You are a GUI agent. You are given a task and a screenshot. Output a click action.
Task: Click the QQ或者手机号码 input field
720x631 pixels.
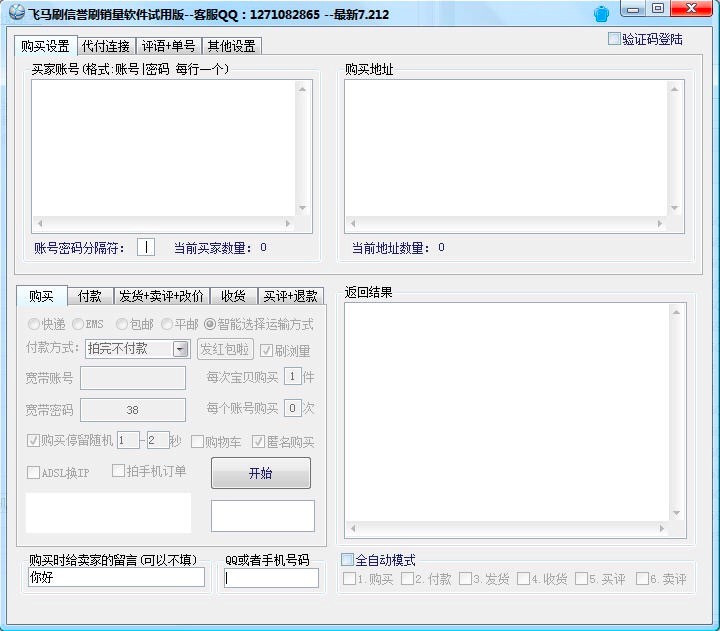pos(271,578)
